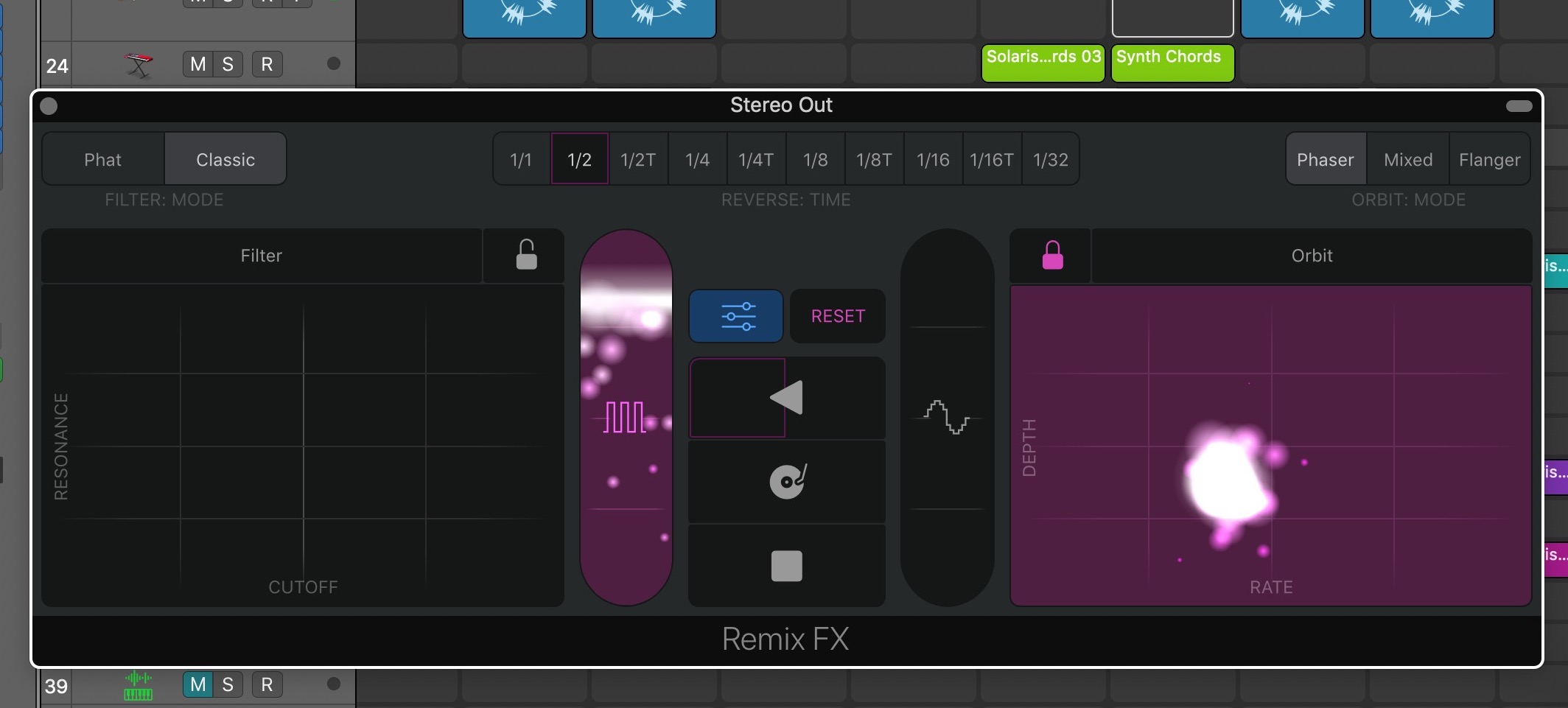
Task: Select the 1/16 reverse time division
Action: 932,159
